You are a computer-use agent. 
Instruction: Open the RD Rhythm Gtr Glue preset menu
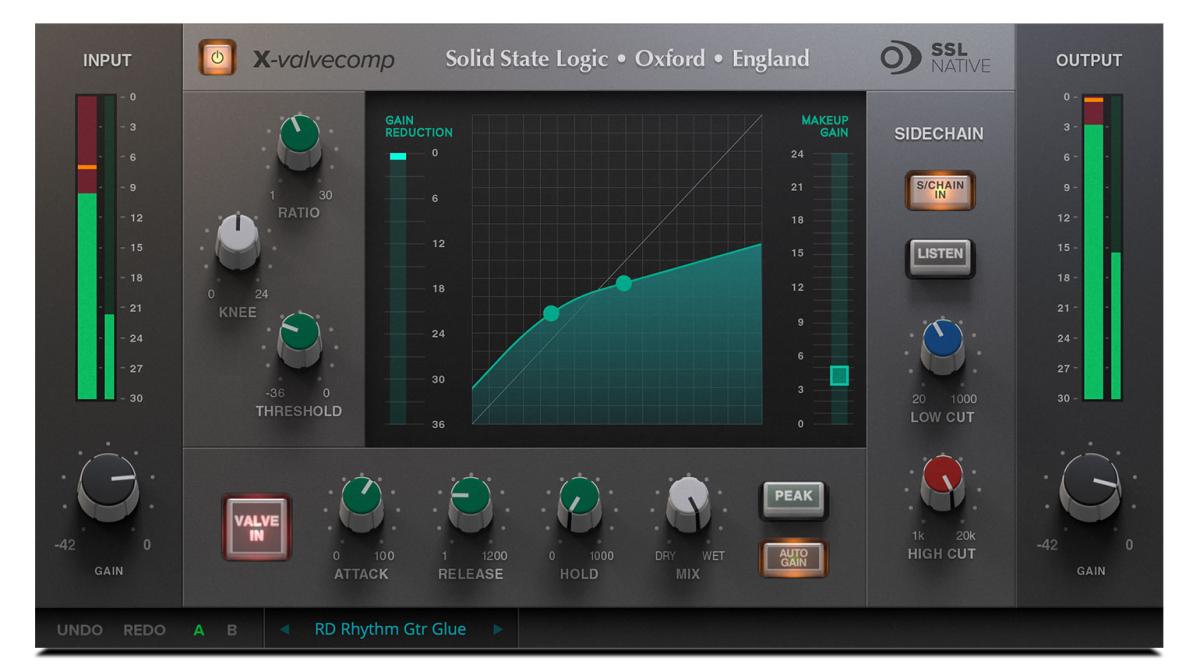point(390,630)
